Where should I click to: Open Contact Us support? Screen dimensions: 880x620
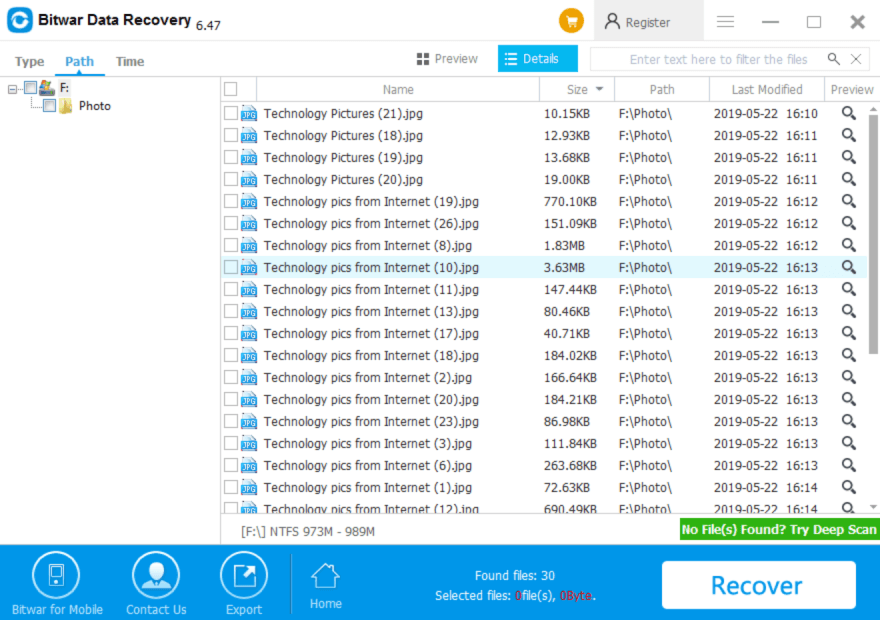[156, 584]
